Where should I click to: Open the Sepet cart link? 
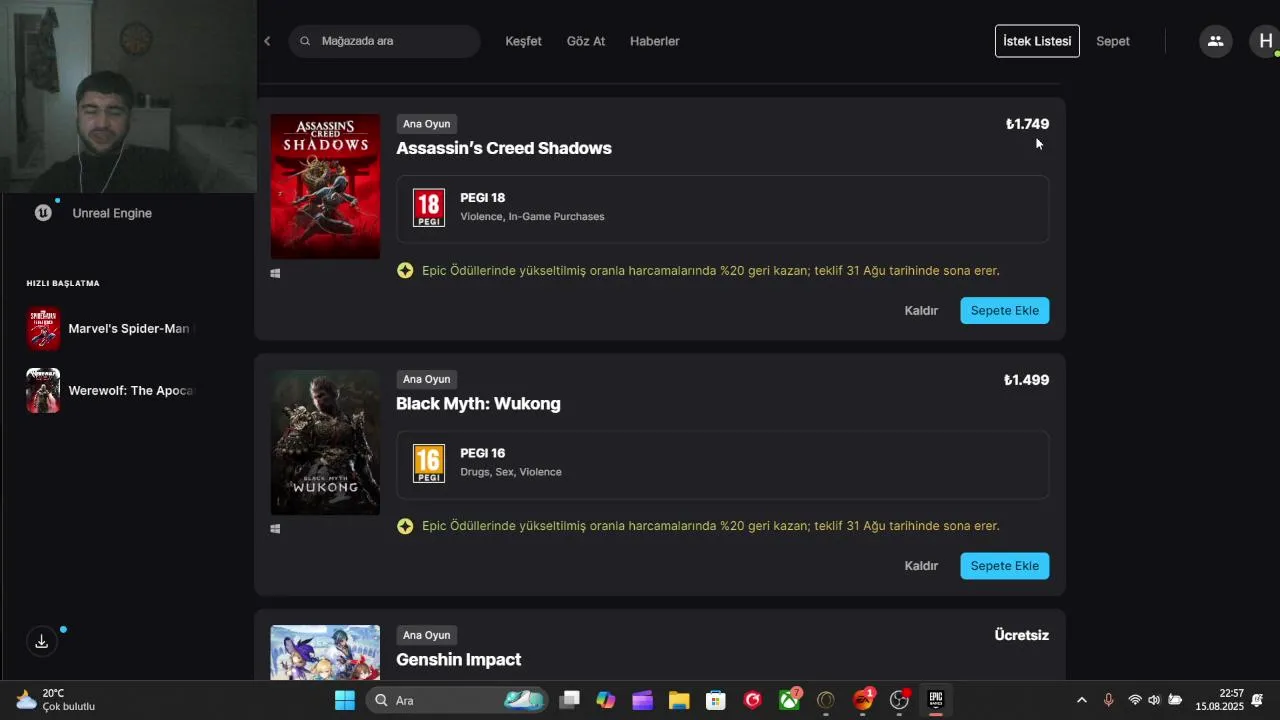(x=1113, y=41)
